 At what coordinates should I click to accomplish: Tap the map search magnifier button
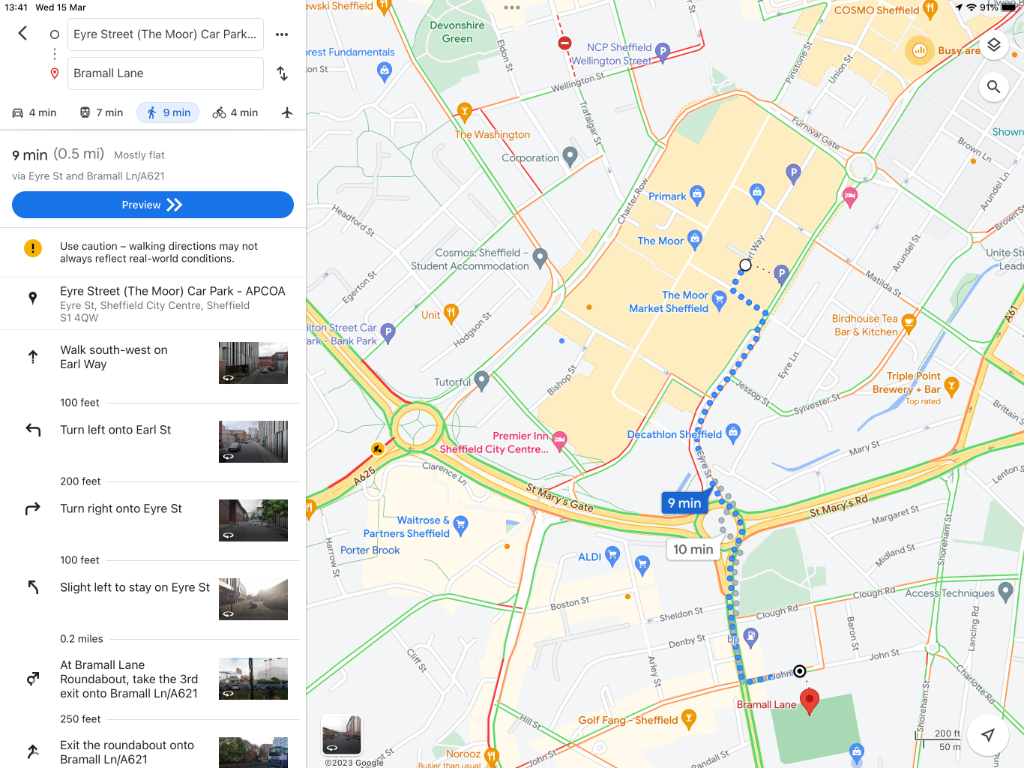[x=993, y=86]
